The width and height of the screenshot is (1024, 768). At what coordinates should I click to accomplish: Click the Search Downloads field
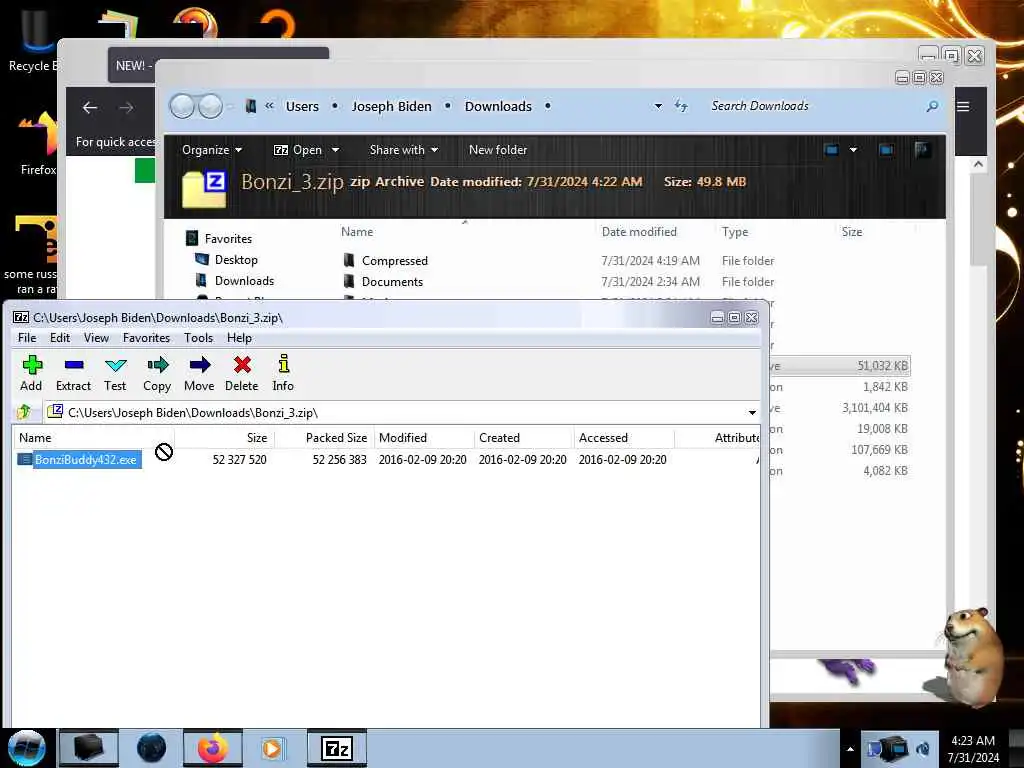813,106
